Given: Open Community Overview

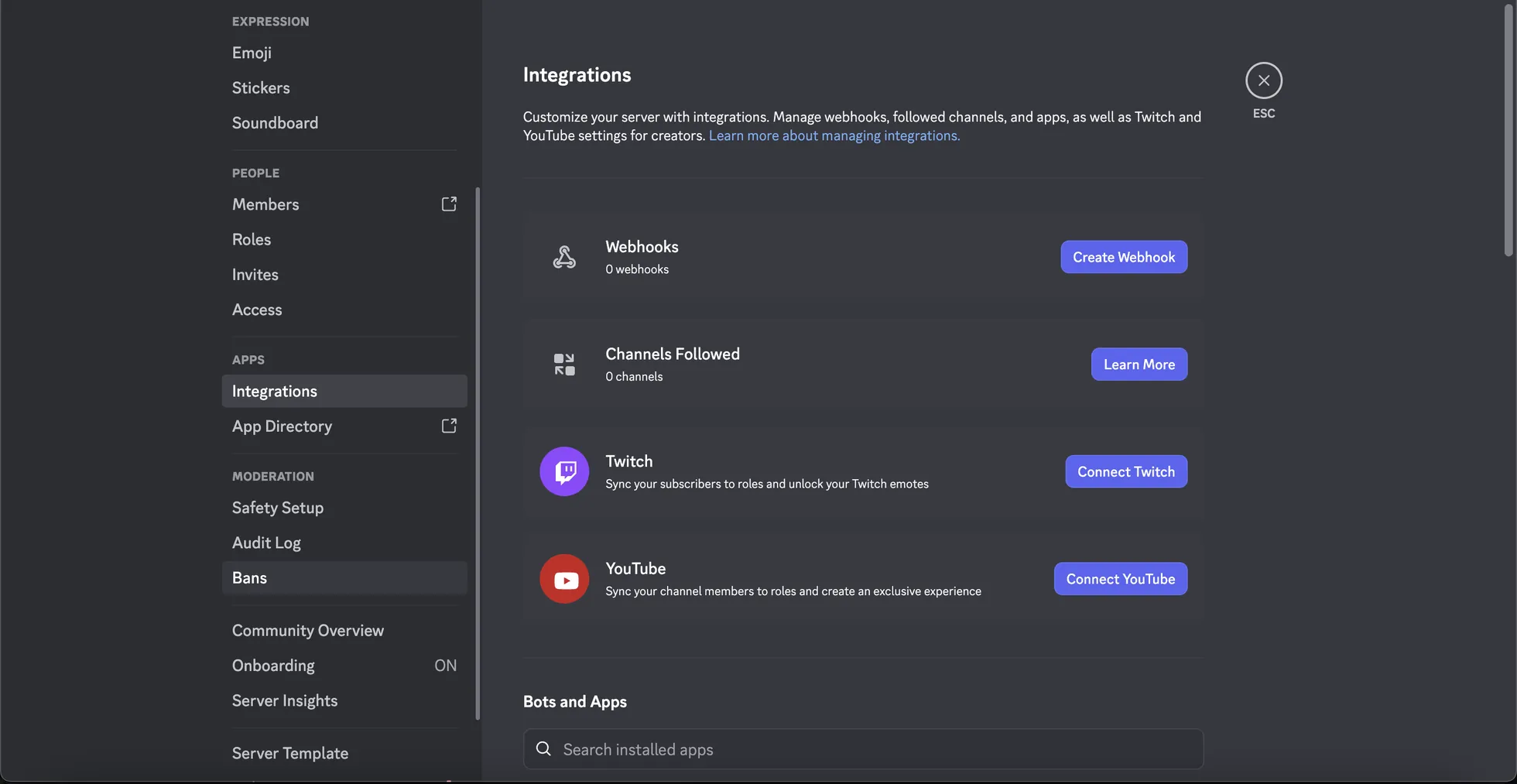Looking at the screenshot, I should point(344,631).
